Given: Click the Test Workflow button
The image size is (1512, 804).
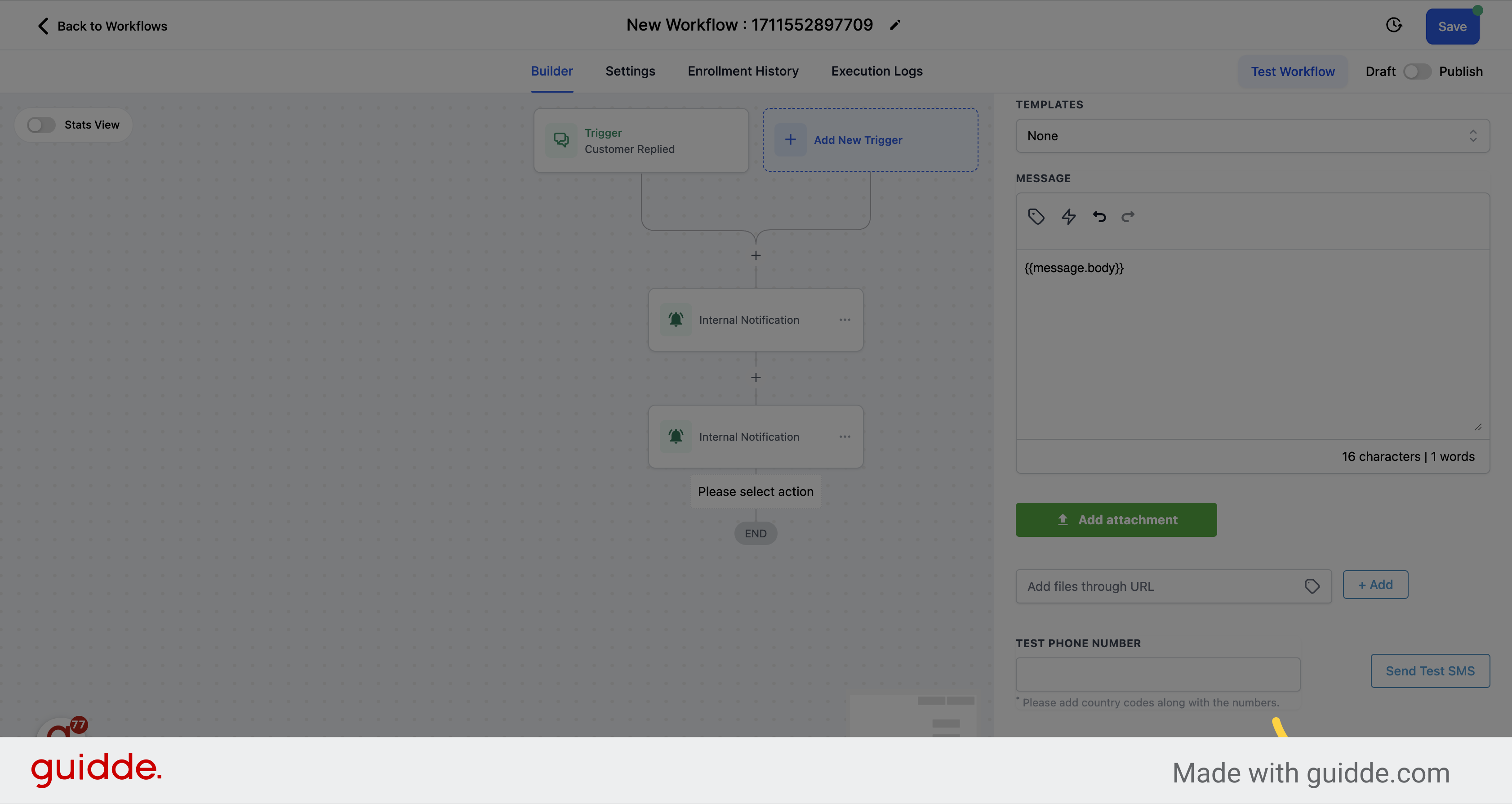Looking at the screenshot, I should click(1293, 71).
